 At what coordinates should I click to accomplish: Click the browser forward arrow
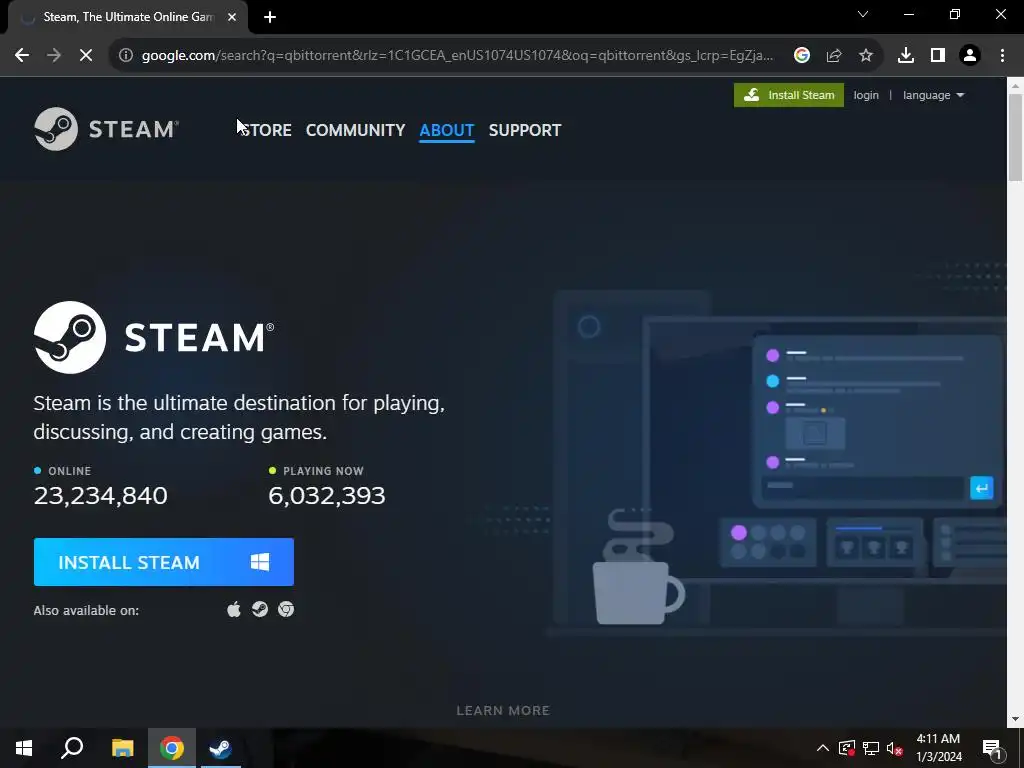(54, 56)
